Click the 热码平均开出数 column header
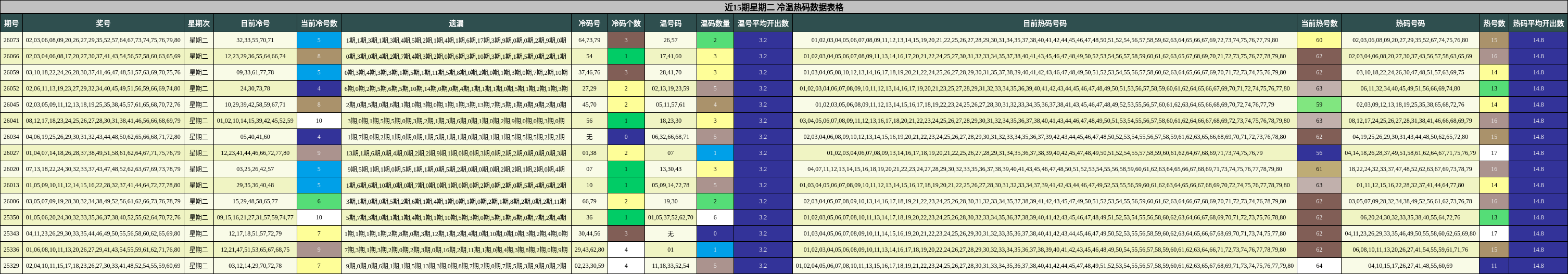 1538,23
